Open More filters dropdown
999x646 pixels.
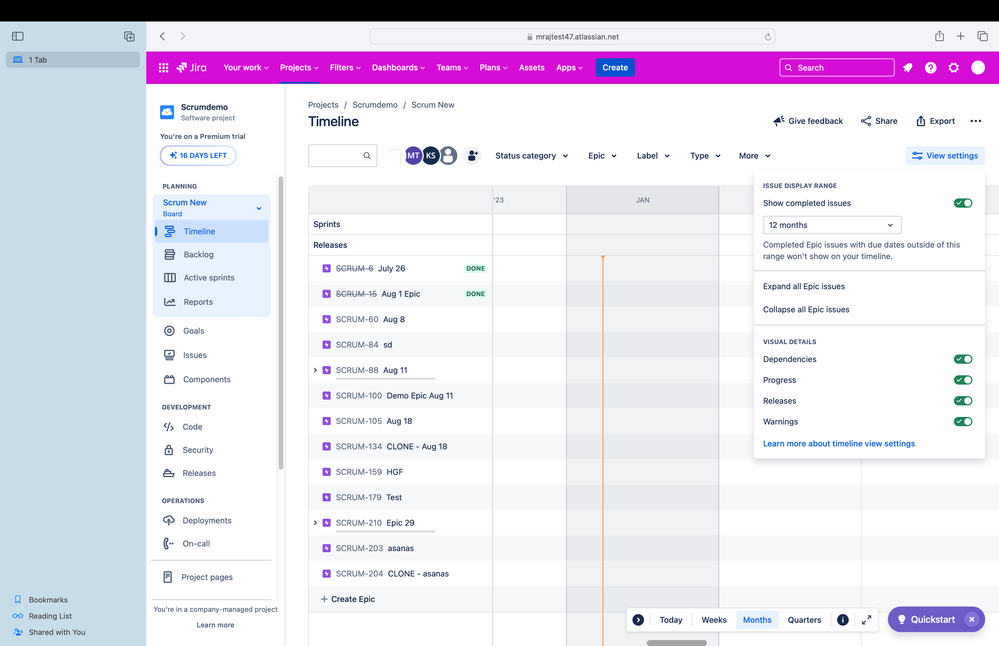(754, 155)
